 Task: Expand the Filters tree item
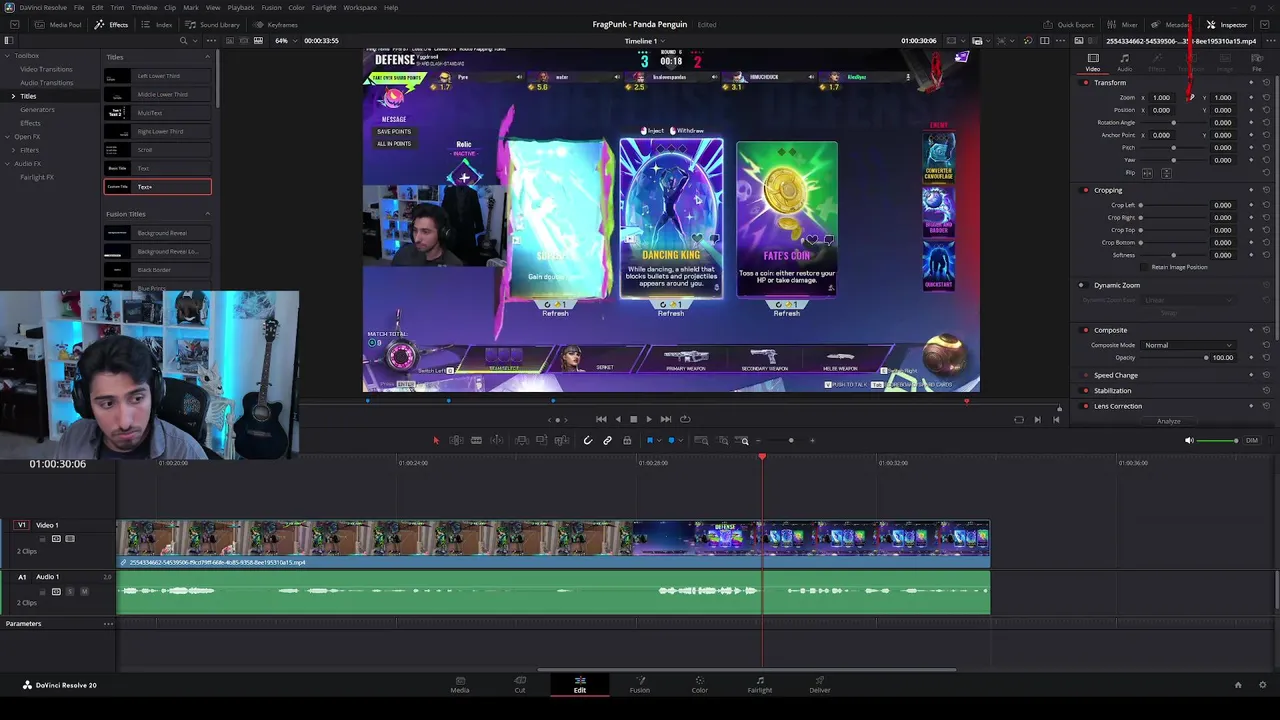click(x=13, y=150)
